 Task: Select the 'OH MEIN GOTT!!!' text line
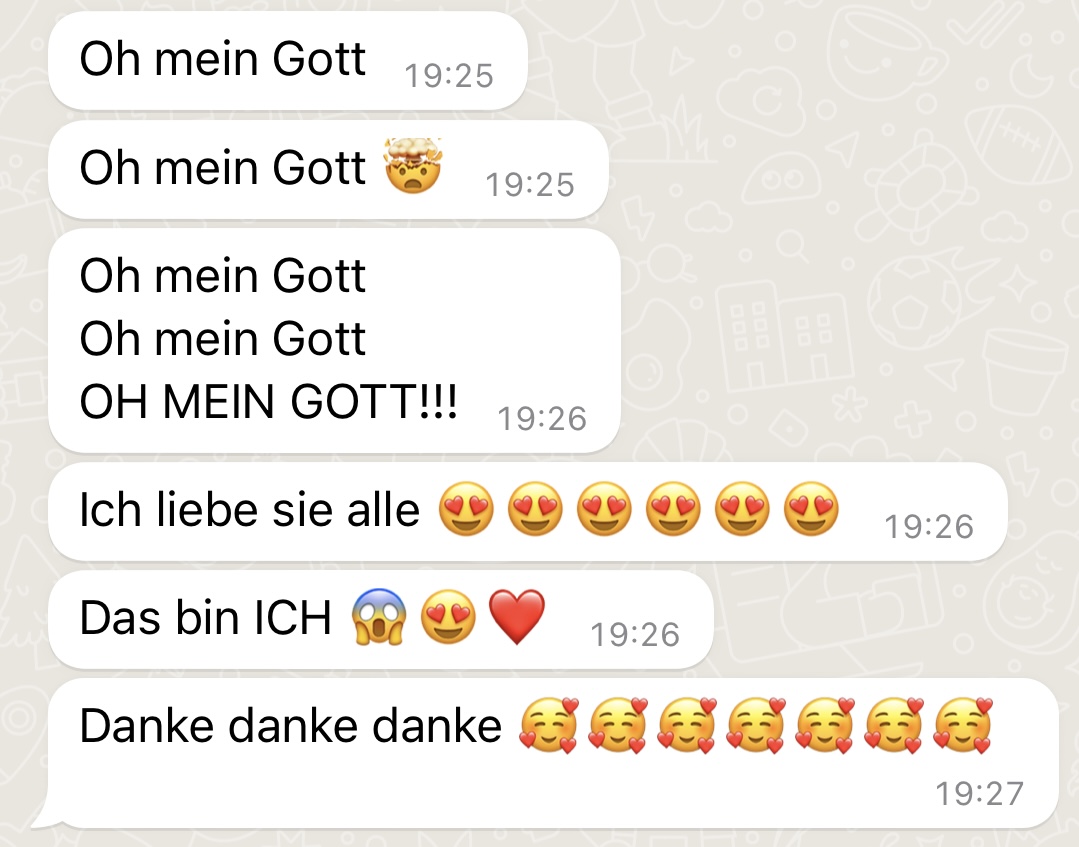point(268,402)
